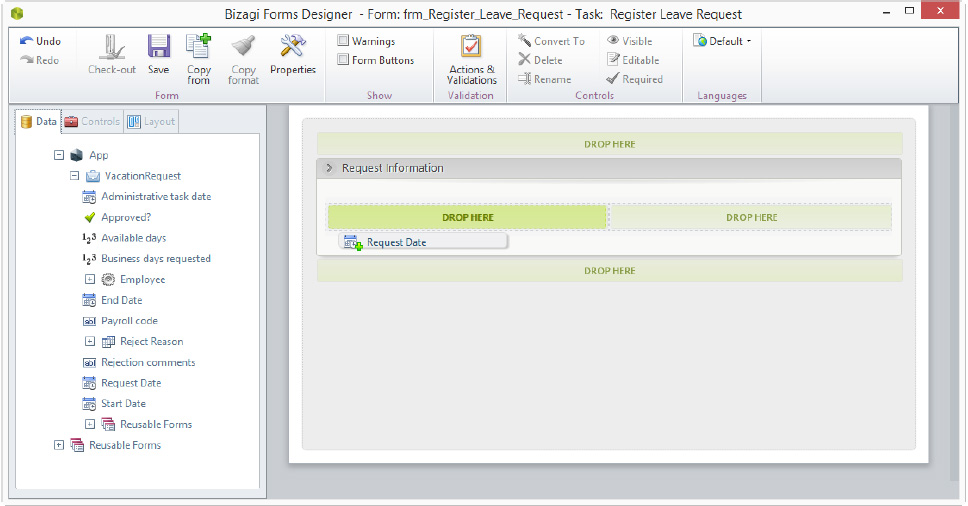968x506 pixels.
Task: Switch to the Layout tab
Action: (152, 122)
